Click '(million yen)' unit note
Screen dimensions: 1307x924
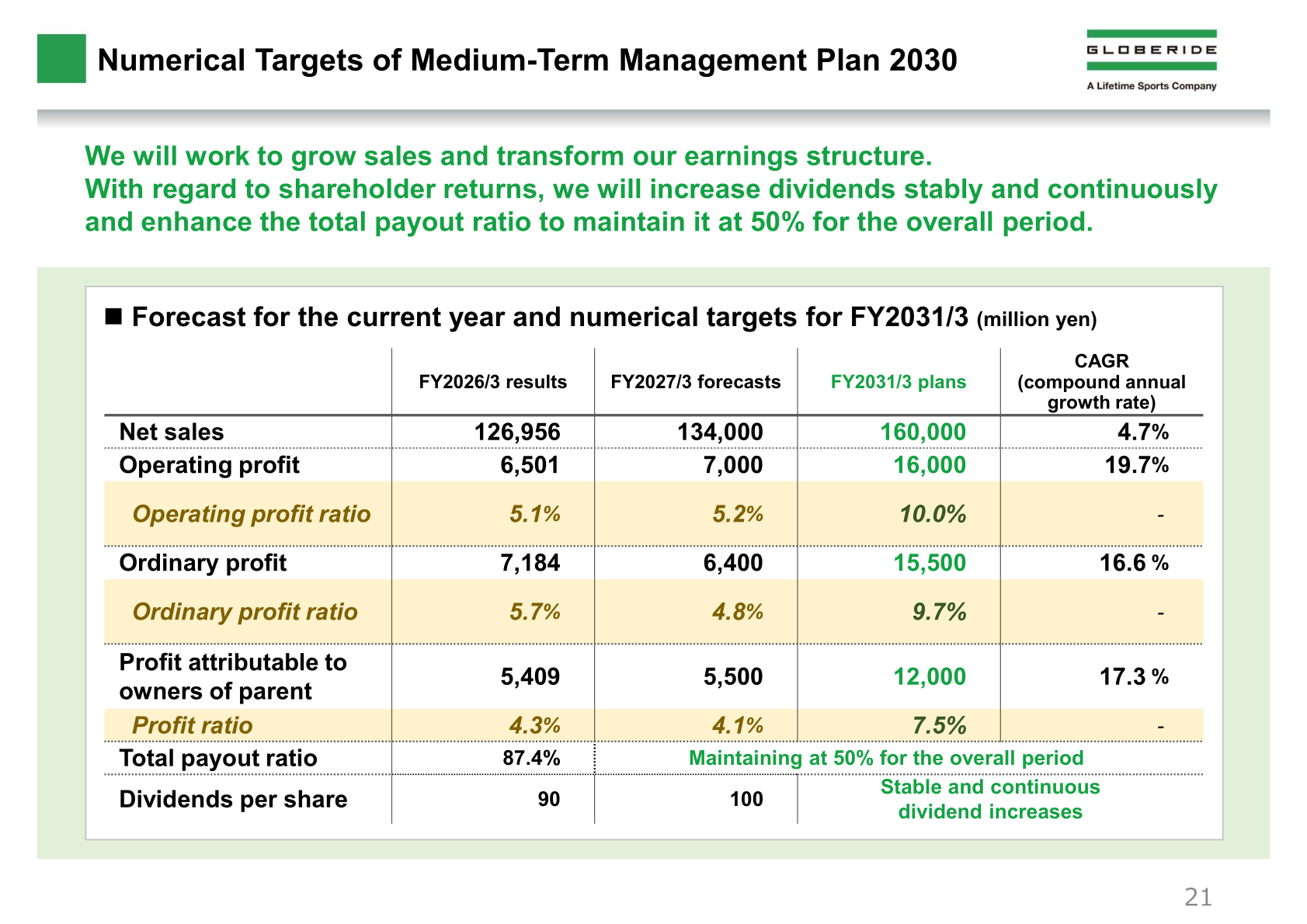(x=1037, y=319)
